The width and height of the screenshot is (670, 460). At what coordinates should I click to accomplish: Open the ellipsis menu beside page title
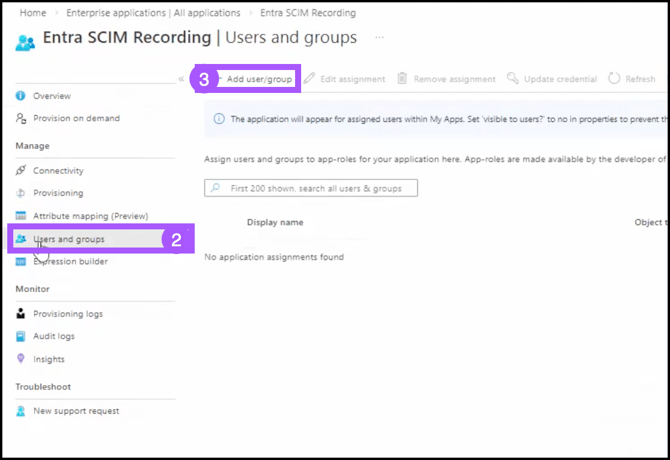379,38
